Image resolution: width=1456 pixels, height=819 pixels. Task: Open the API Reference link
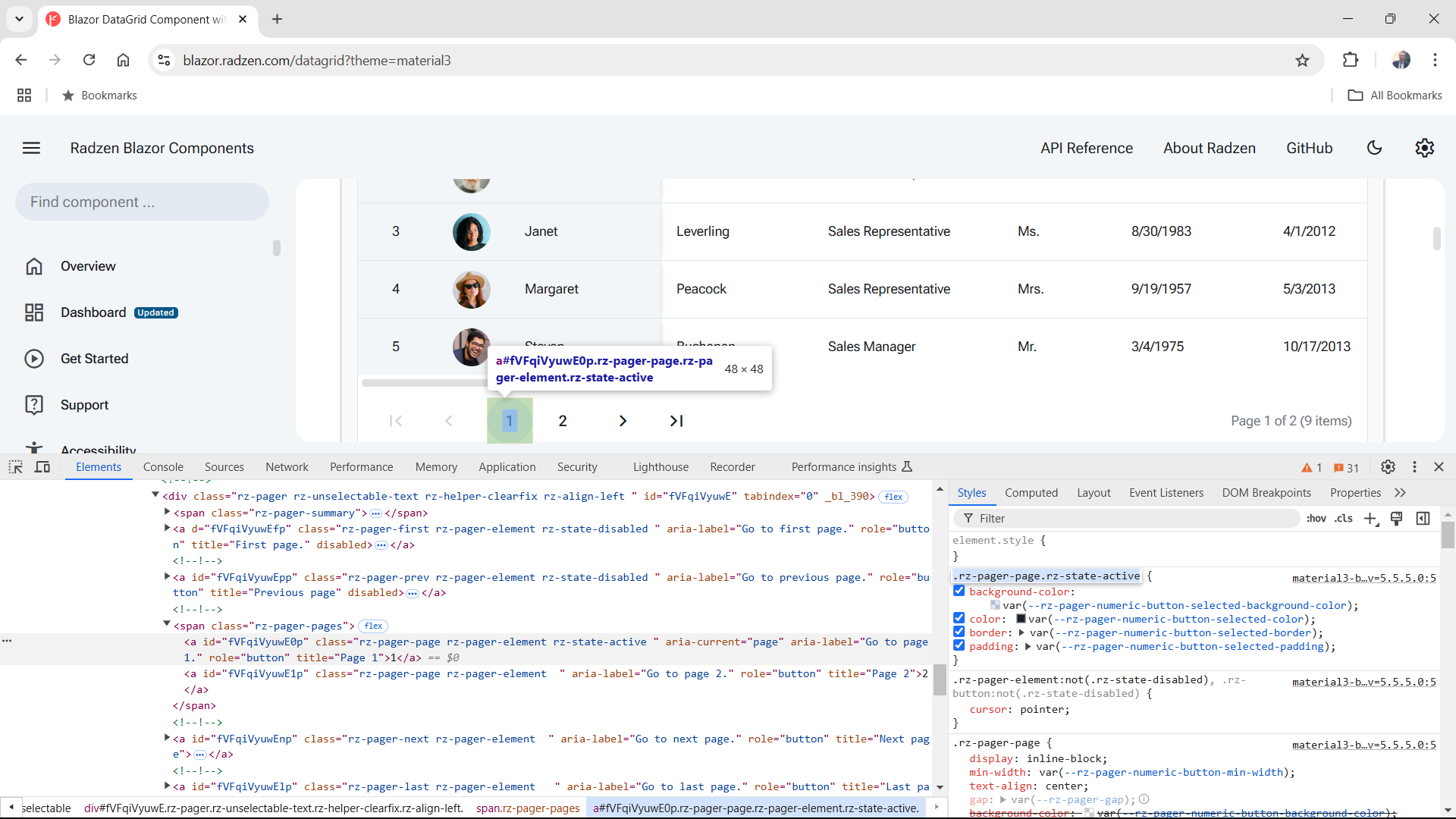[x=1087, y=148]
